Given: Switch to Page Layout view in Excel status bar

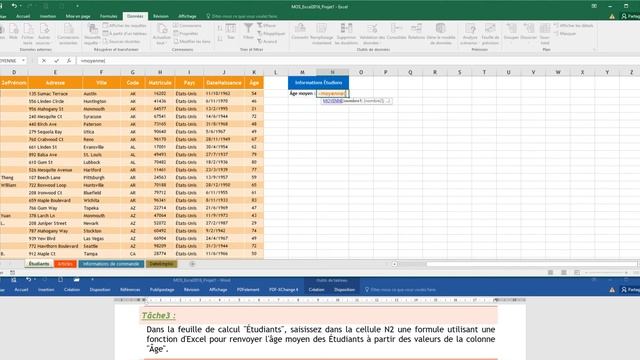Looking at the screenshot, I should coord(564,272).
